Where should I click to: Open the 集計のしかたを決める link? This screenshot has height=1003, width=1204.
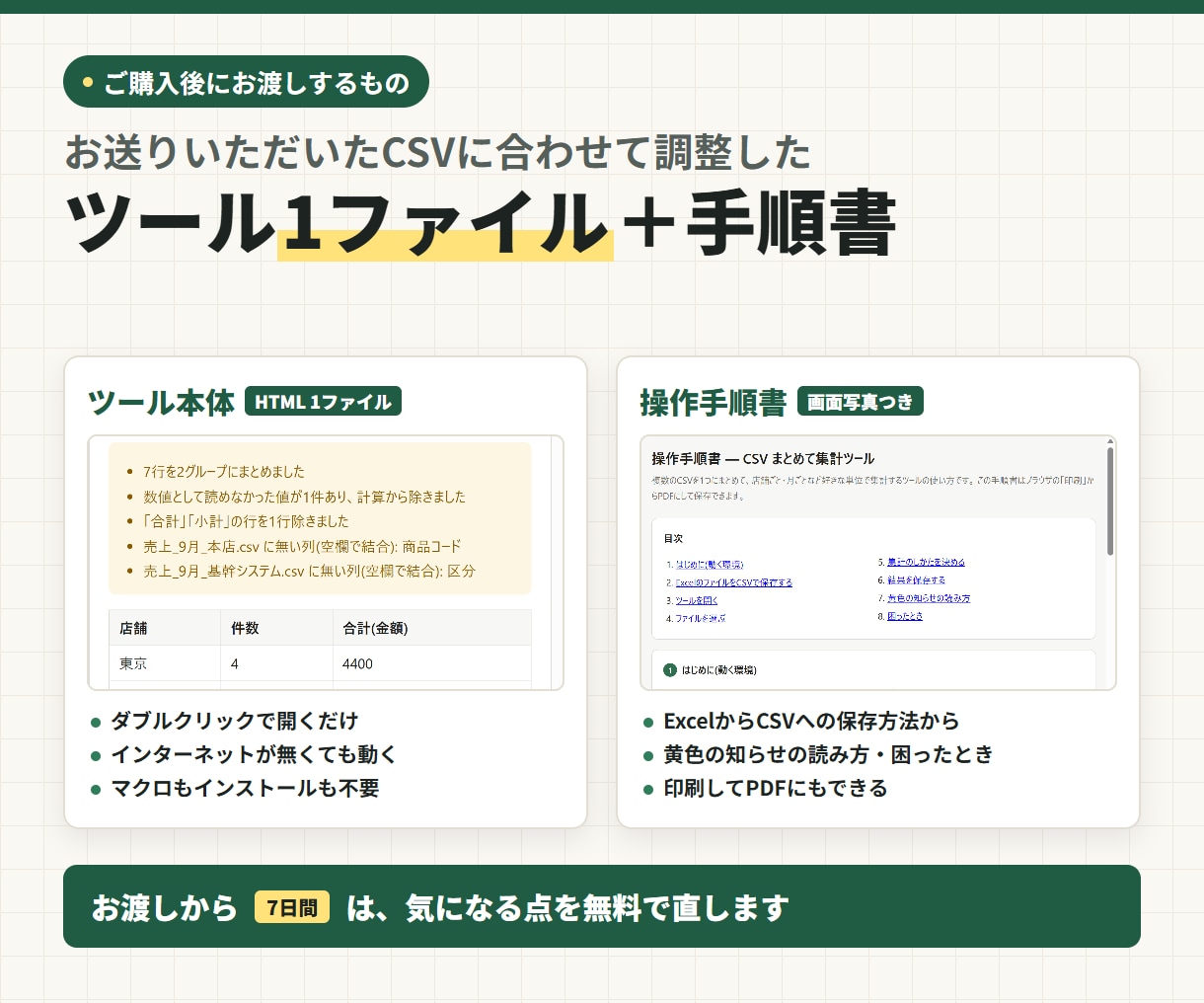coord(926,562)
